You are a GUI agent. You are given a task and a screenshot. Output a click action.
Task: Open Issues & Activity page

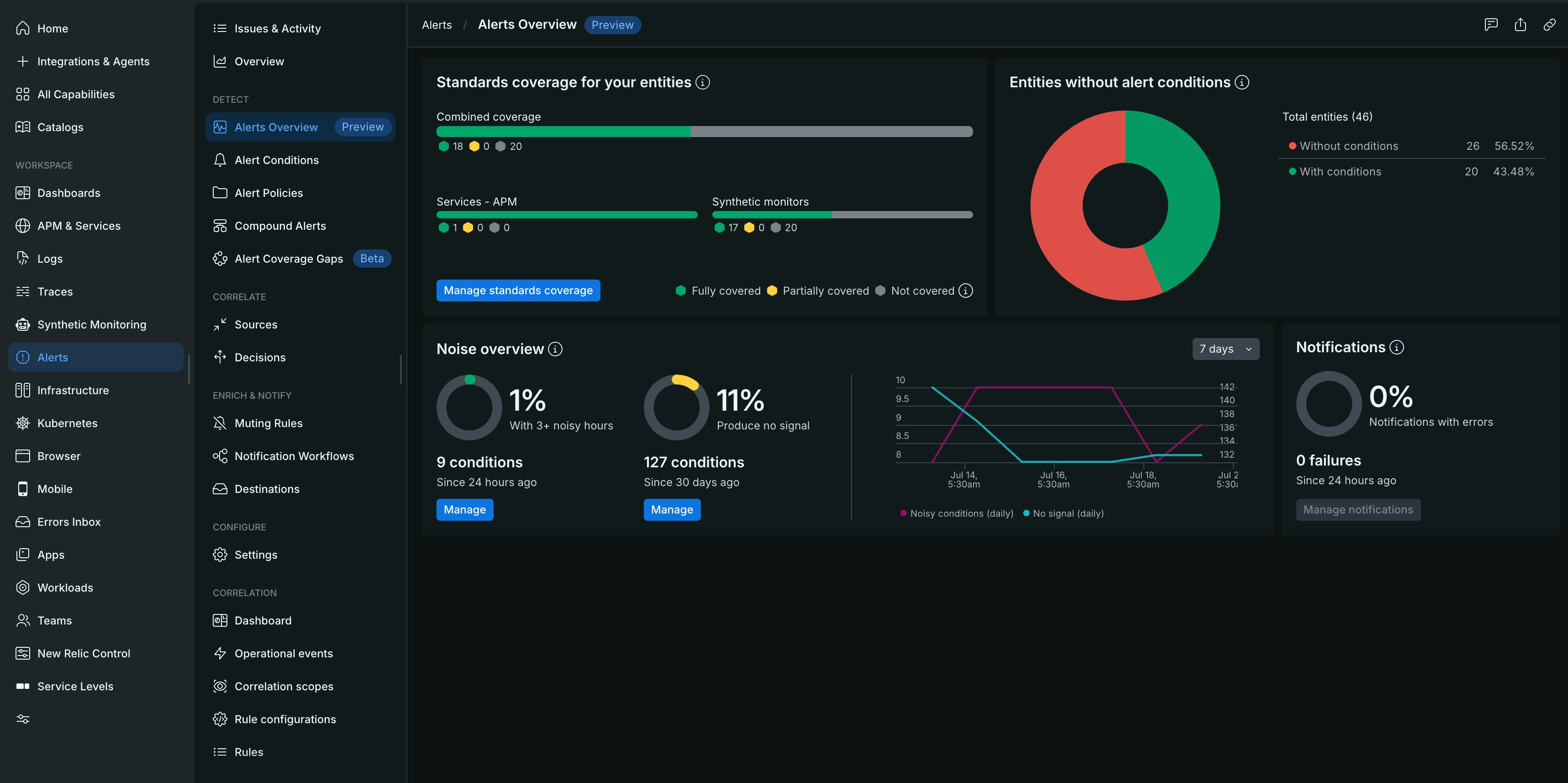point(300,28)
